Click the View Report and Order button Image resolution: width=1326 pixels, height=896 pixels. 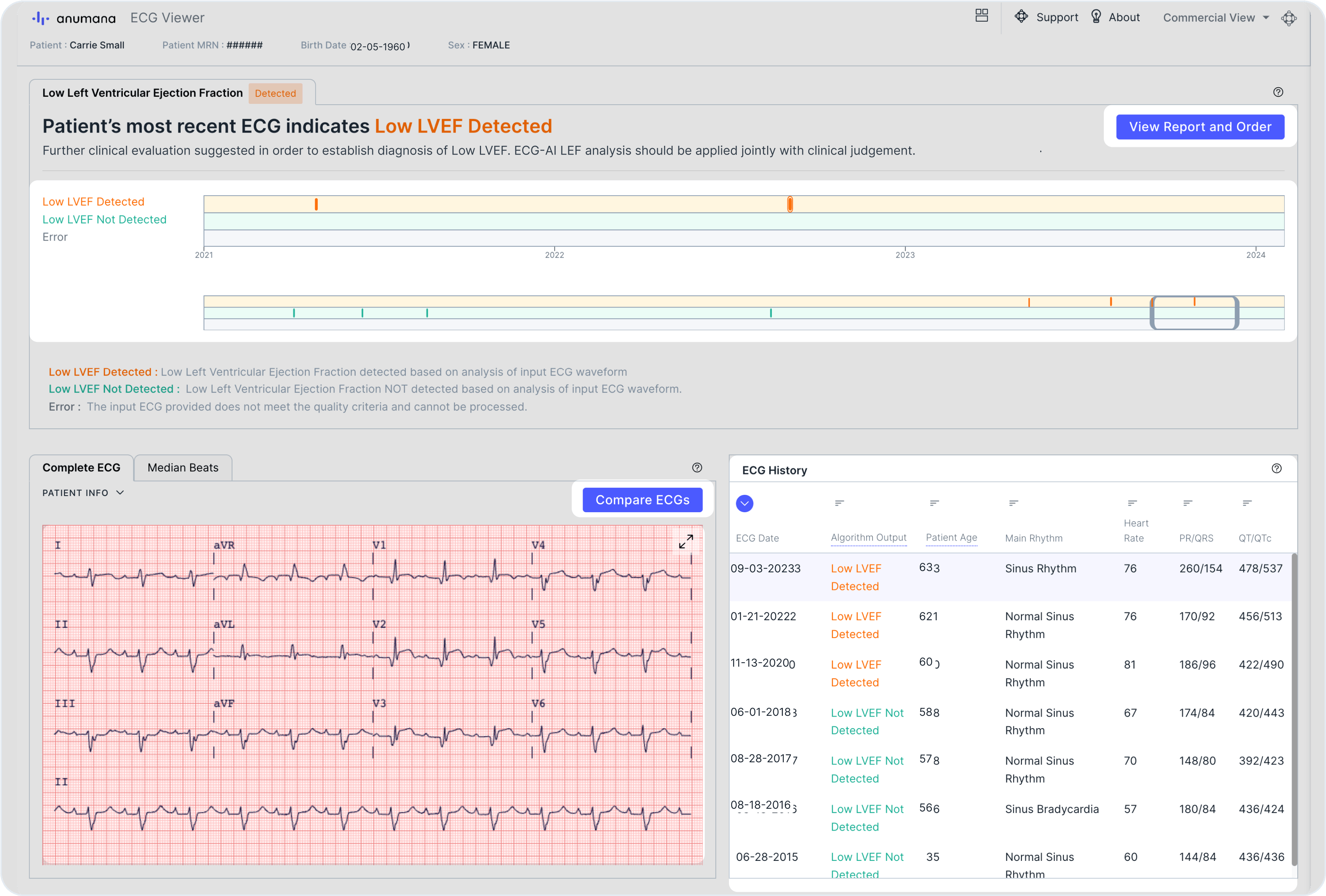tap(1200, 127)
